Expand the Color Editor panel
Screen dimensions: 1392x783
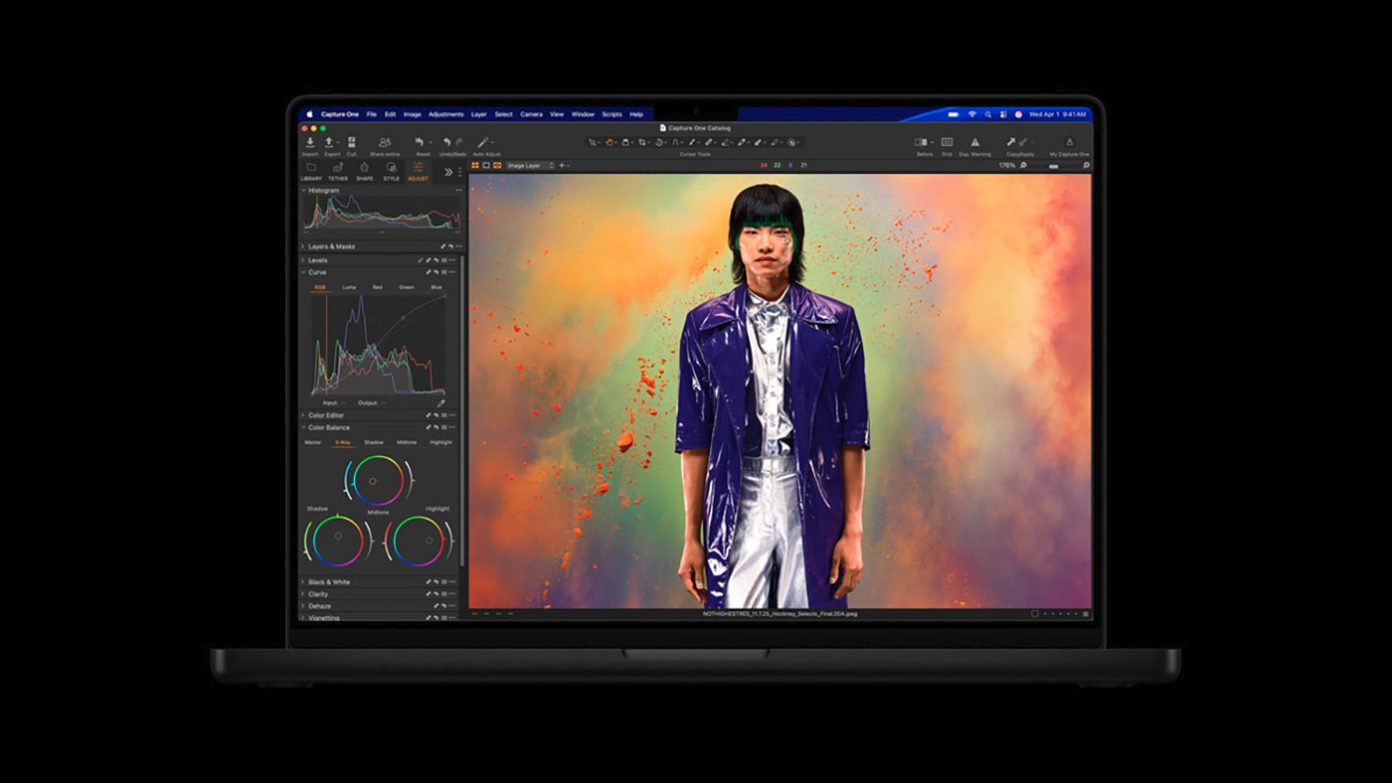[x=326, y=415]
